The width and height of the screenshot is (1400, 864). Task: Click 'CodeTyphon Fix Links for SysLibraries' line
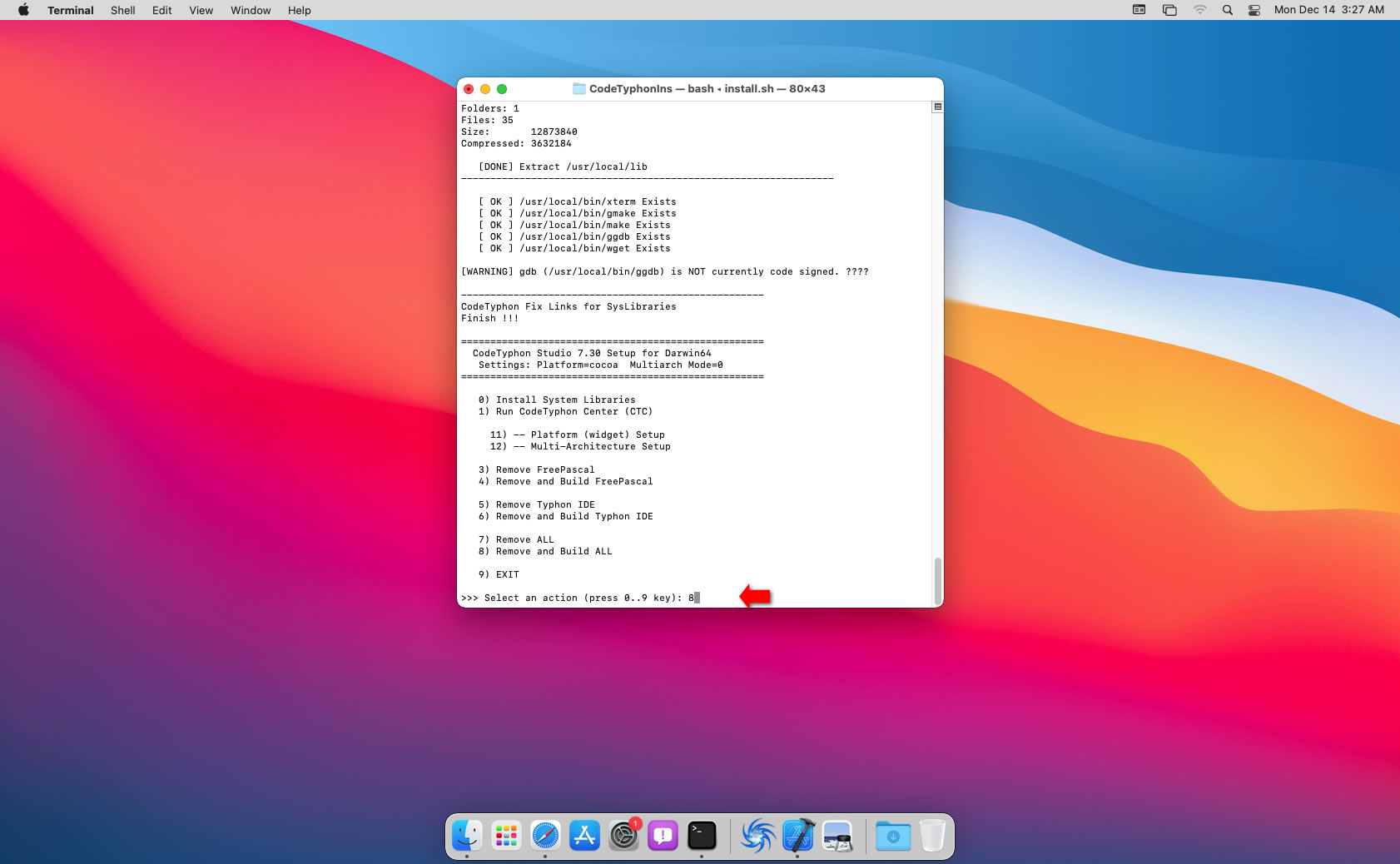568,306
